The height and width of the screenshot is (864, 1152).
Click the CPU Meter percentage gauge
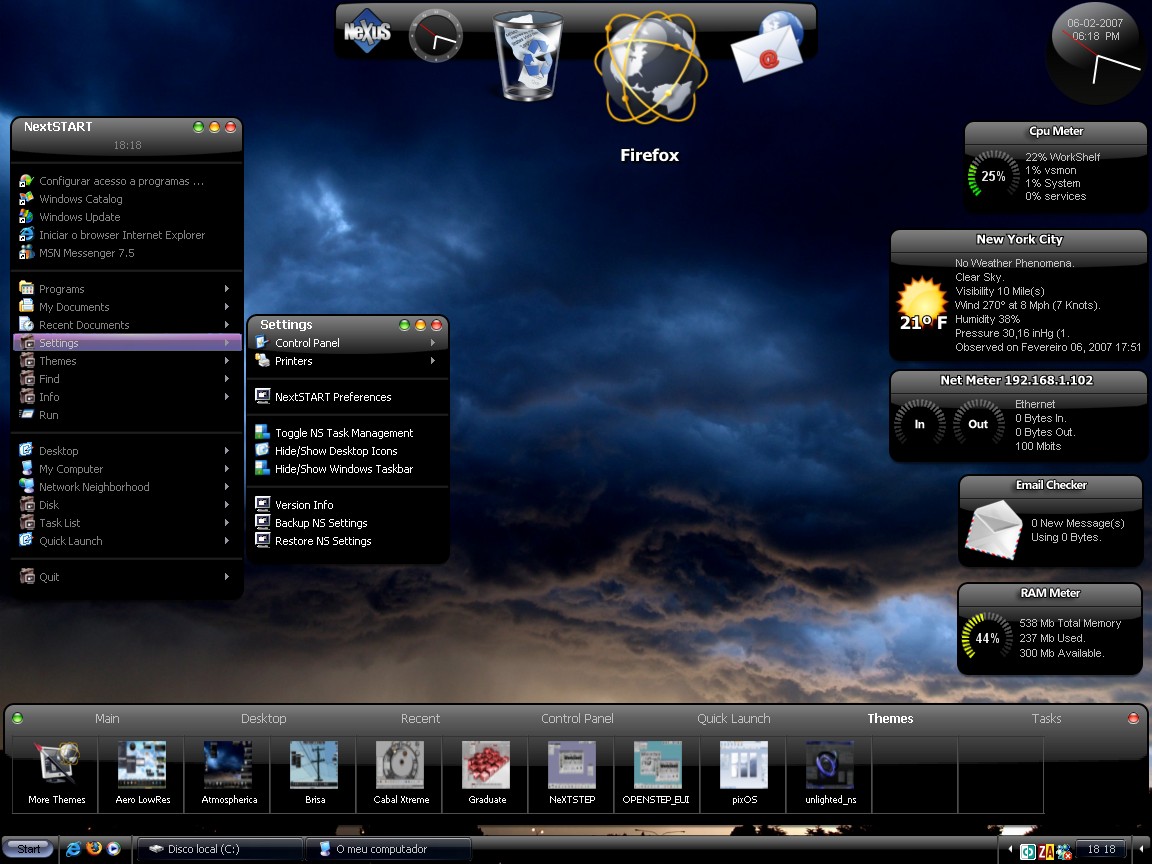pos(992,176)
